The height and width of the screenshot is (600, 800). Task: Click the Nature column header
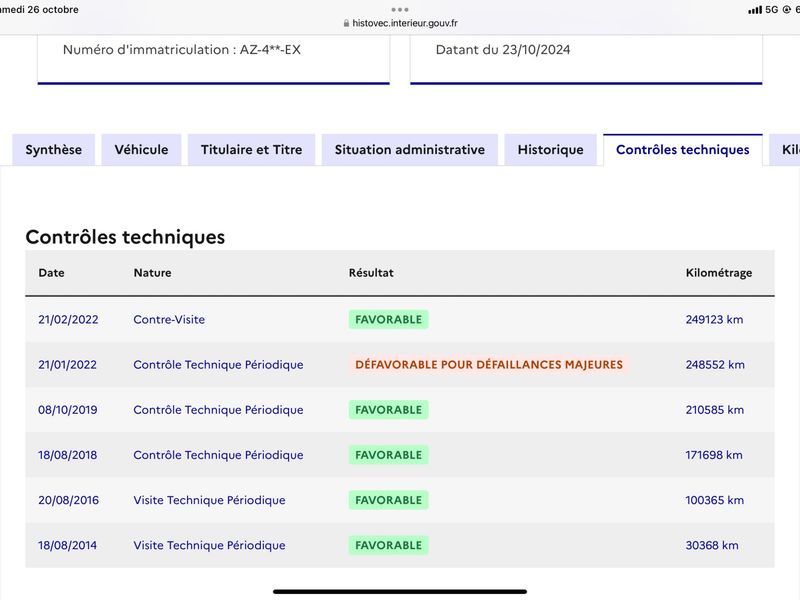coord(153,272)
